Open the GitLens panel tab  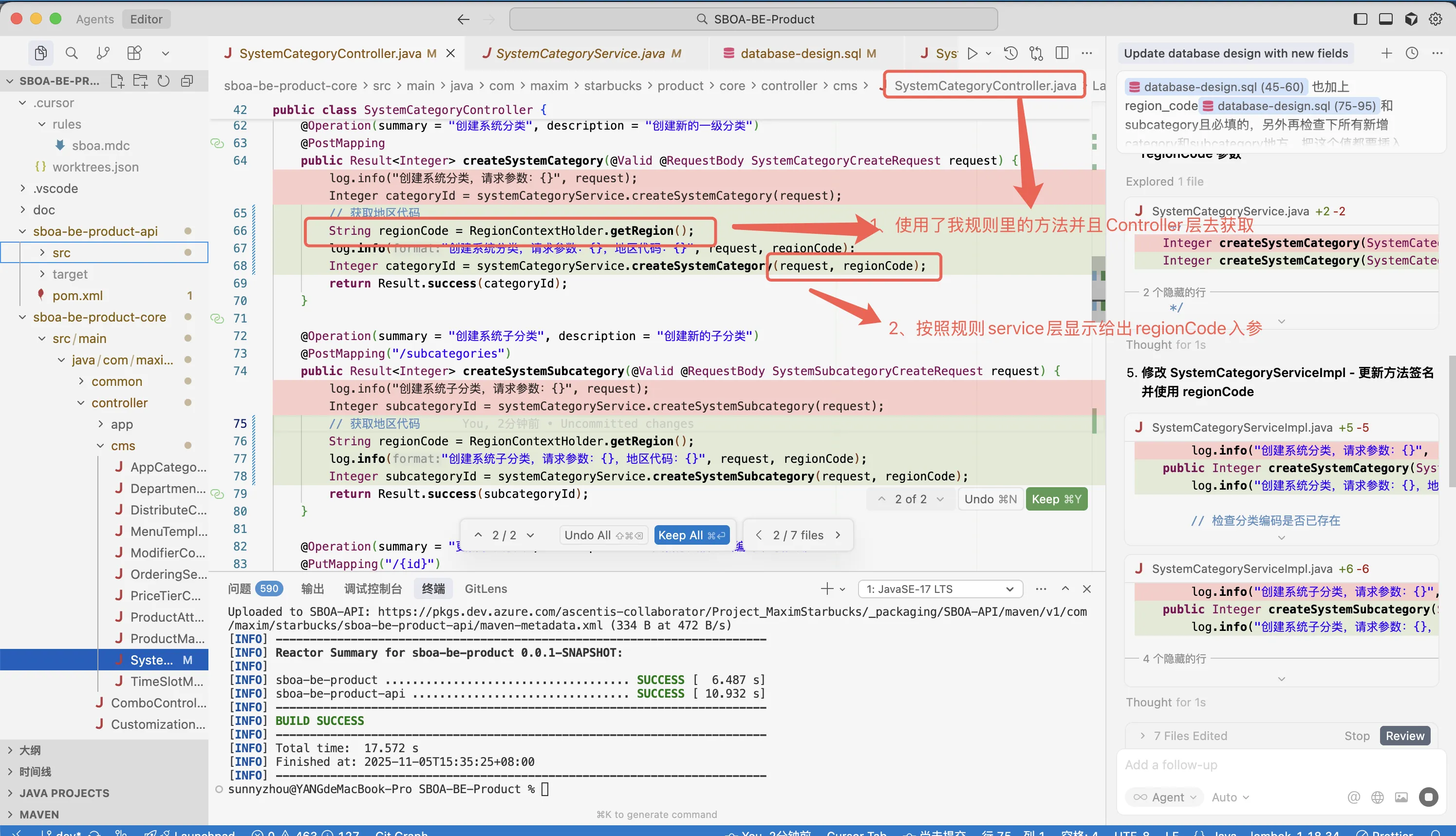click(485, 589)
